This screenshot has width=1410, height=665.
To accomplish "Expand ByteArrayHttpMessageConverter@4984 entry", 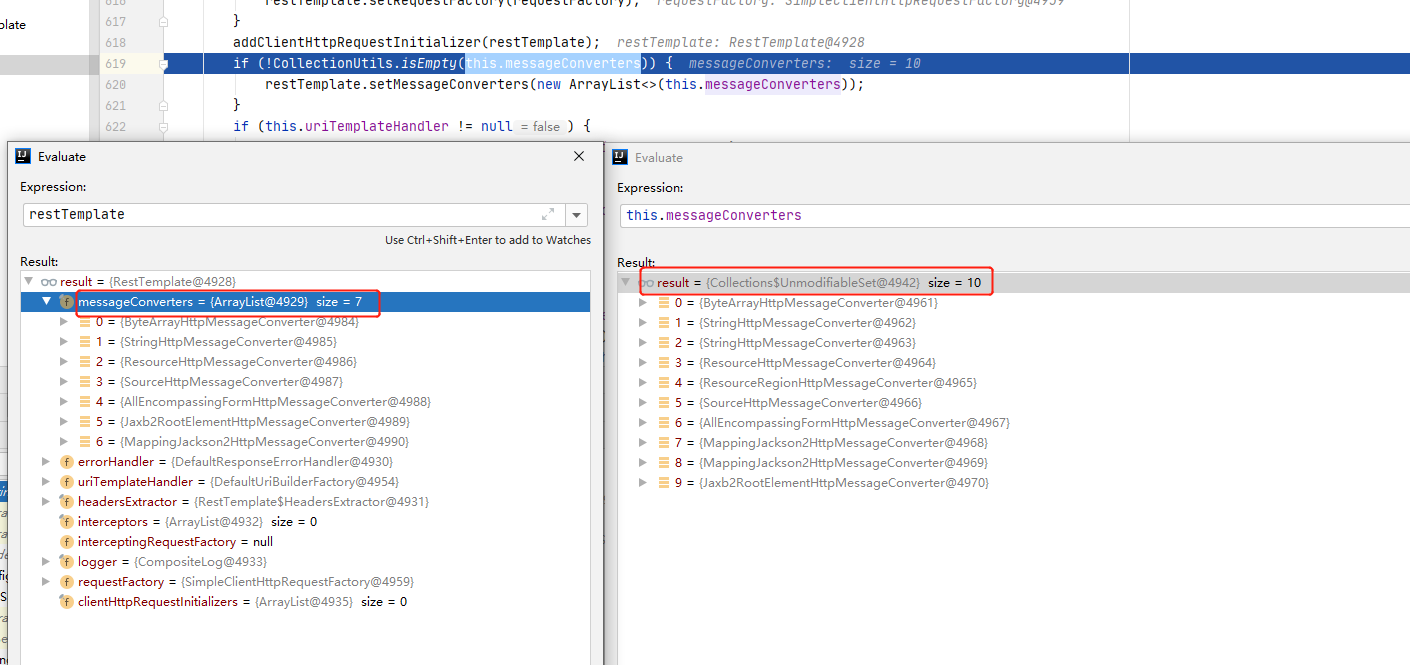I will [x=66, y=322].
